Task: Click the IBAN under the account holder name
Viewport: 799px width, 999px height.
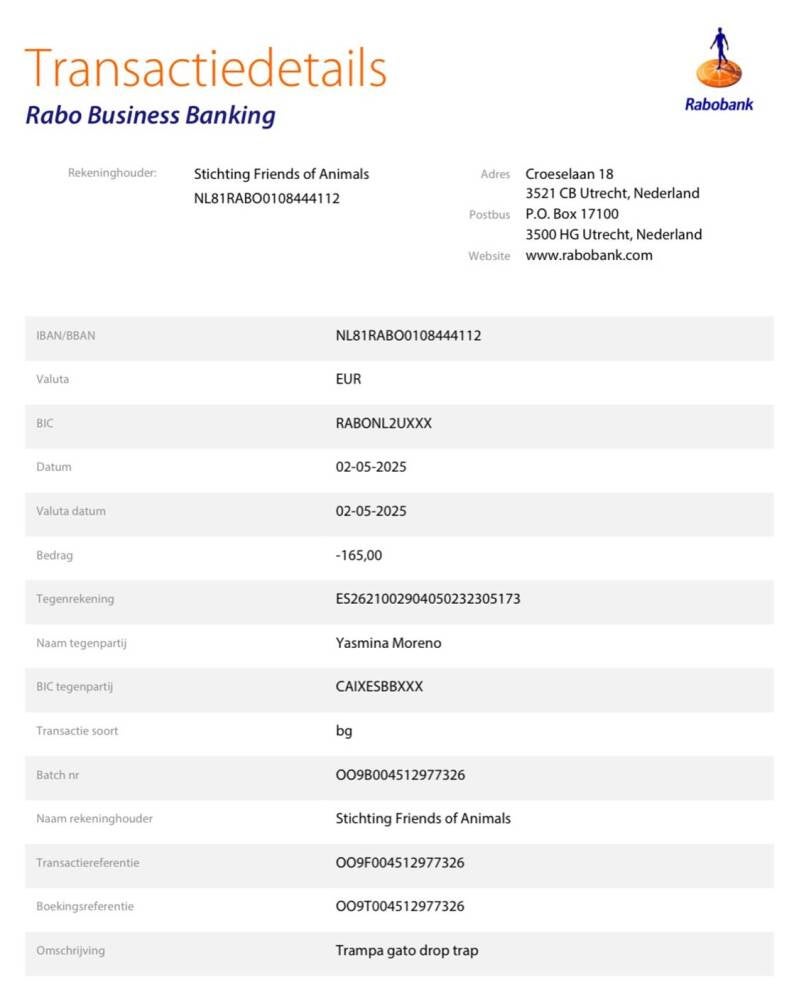Action: [266, 198]
